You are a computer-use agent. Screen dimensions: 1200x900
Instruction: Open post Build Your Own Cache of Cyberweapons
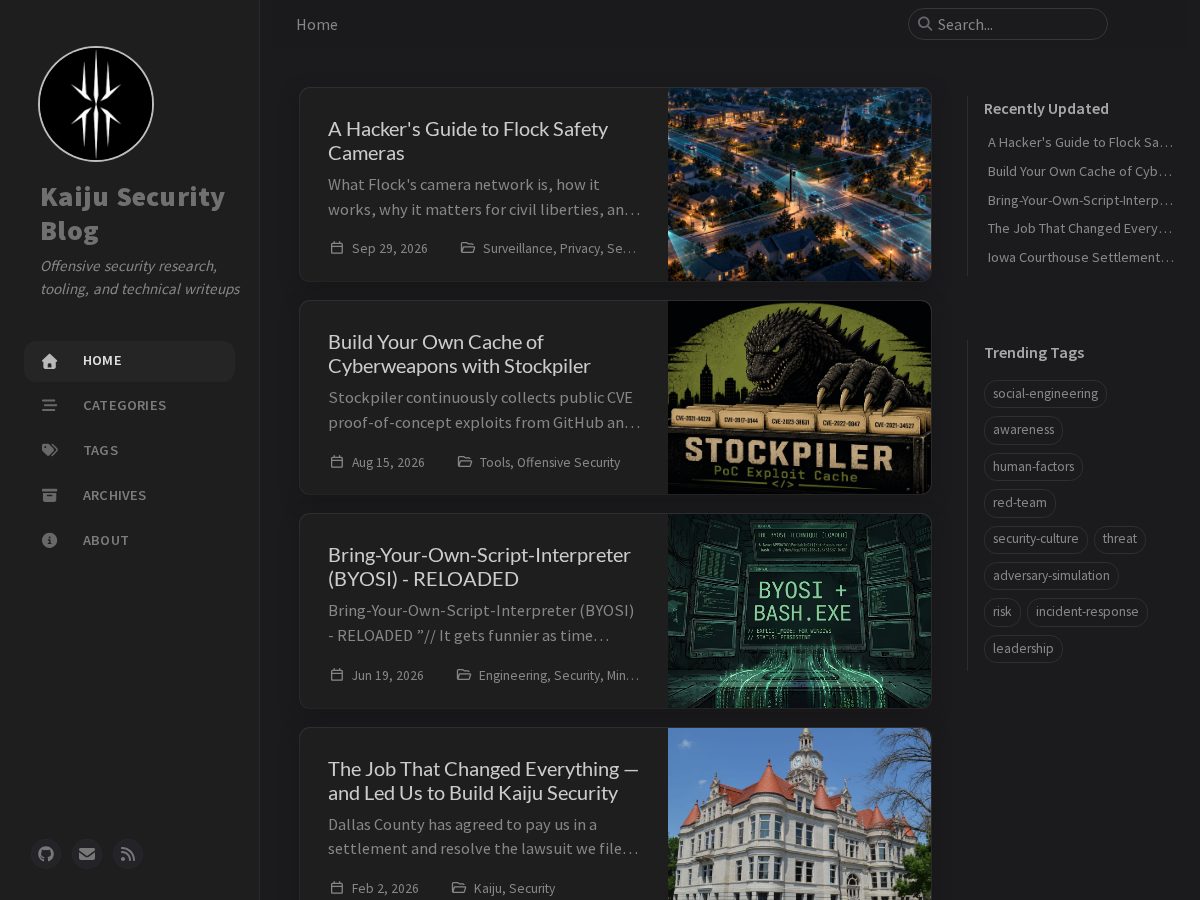(x=459, y=354)
